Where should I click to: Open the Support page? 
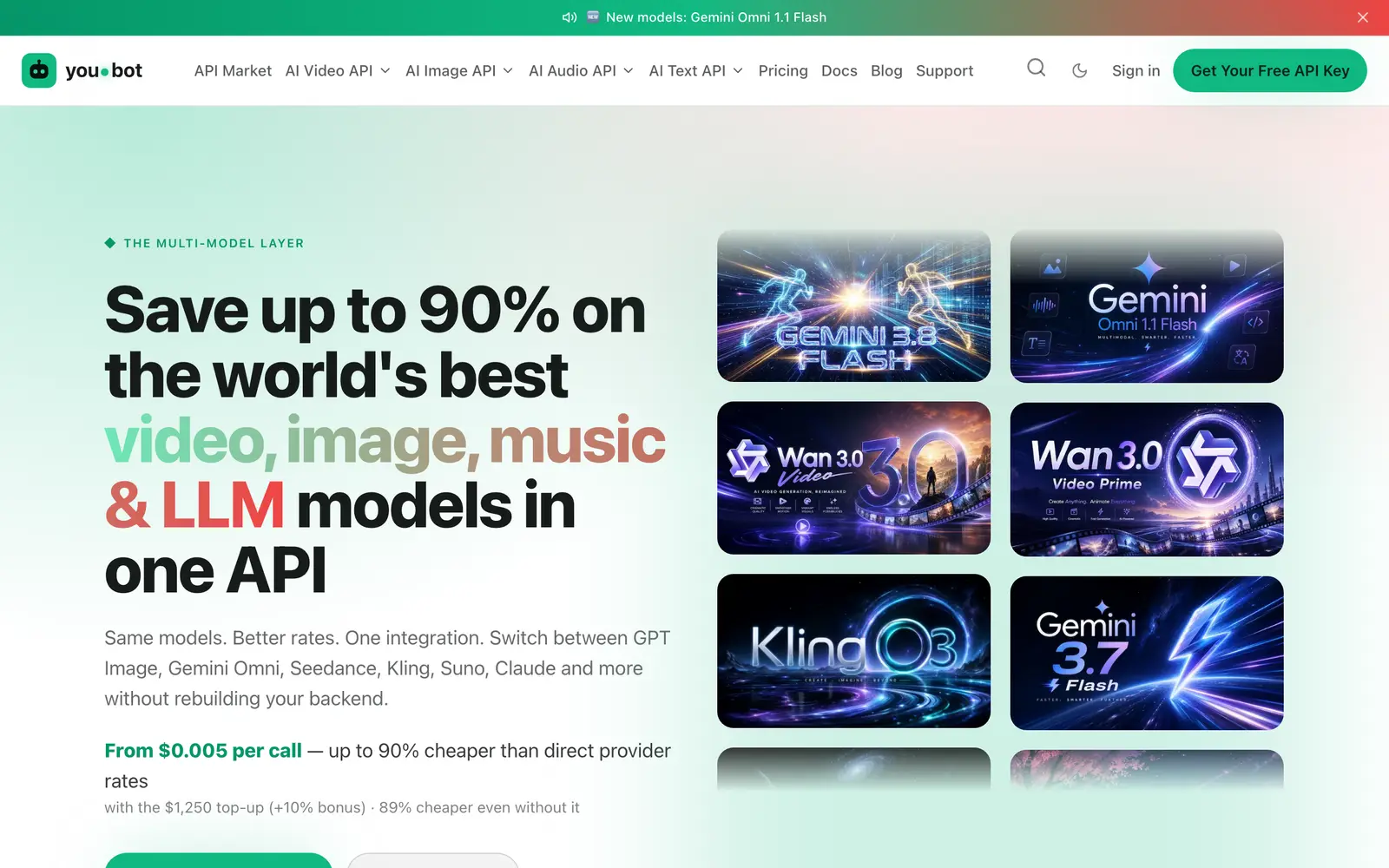click(945, 70)
